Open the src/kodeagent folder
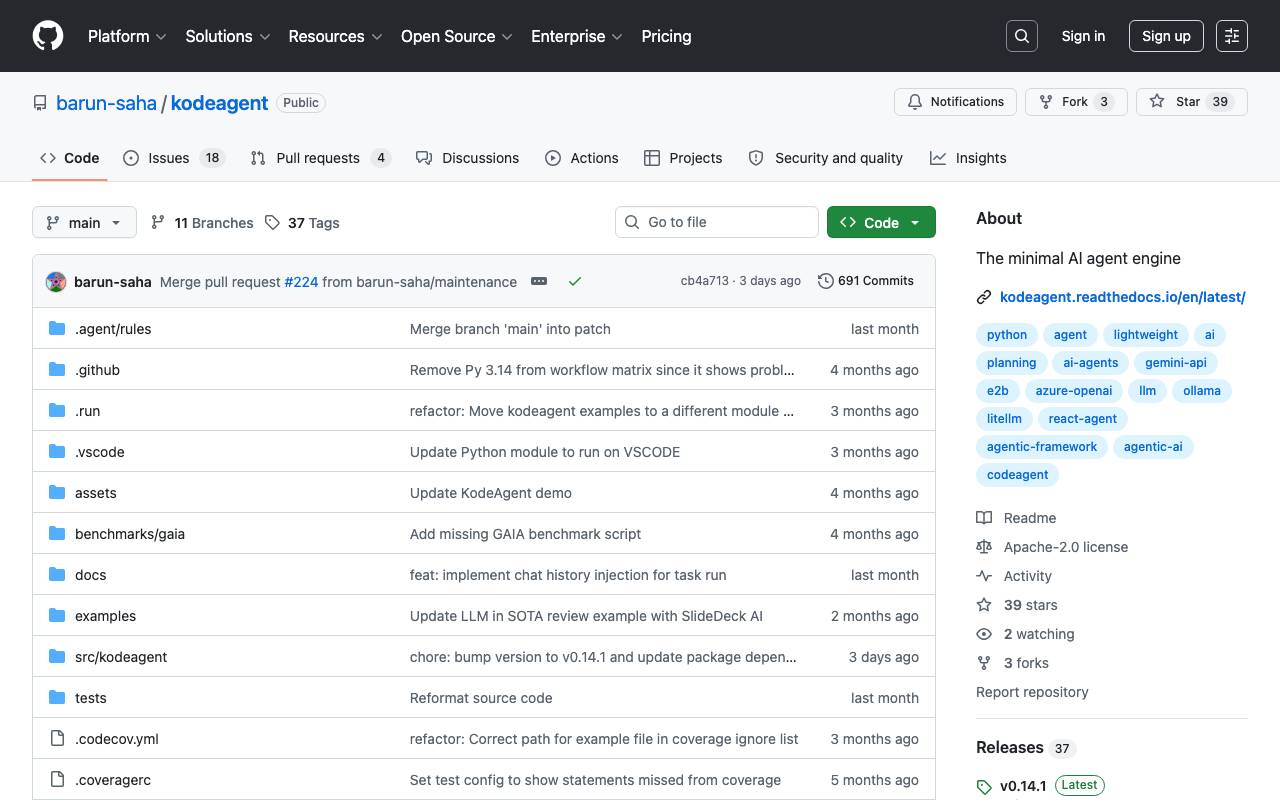Image resolution: width=1280 pixels, height=800 pixels. 121,657
